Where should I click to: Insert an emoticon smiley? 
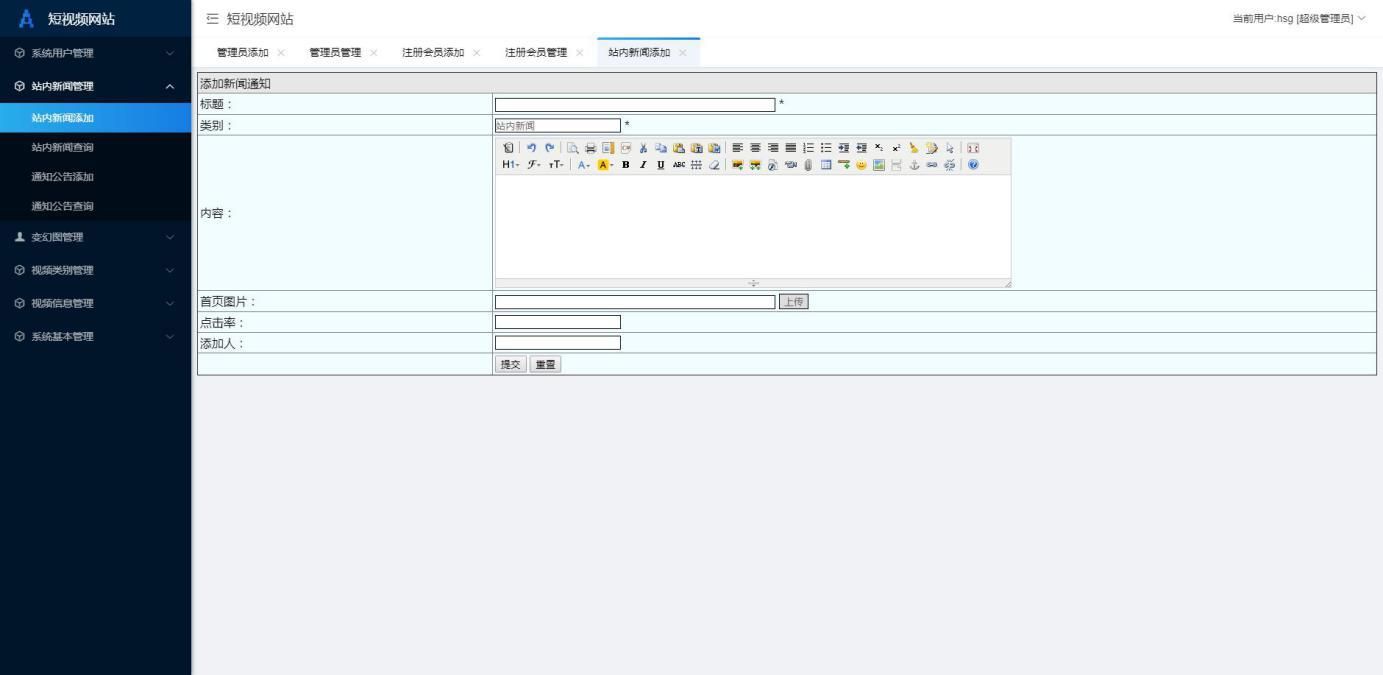862,164
